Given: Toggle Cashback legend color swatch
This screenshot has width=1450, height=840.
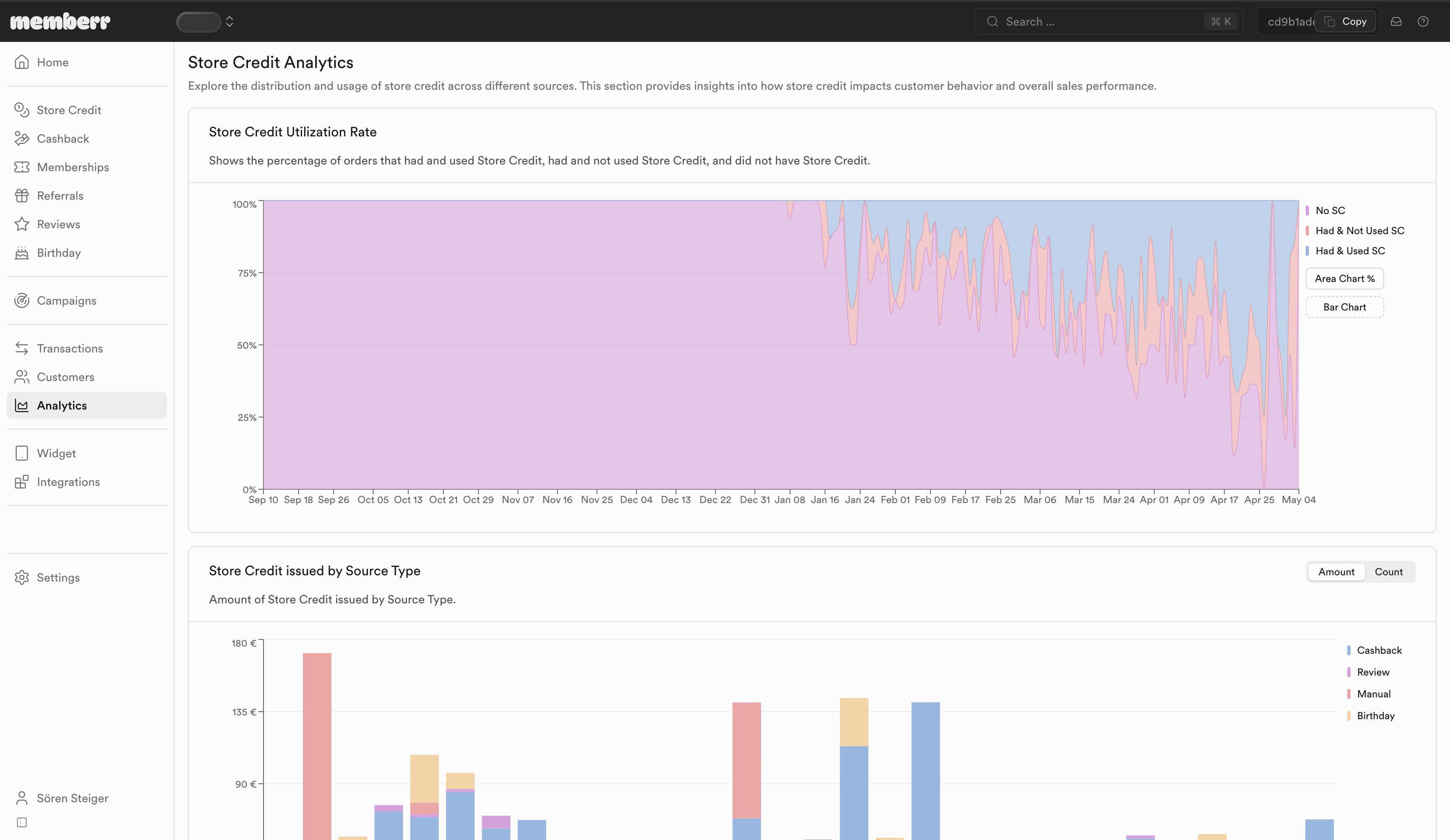Looking at the screenshot, I should (1348, 650).
